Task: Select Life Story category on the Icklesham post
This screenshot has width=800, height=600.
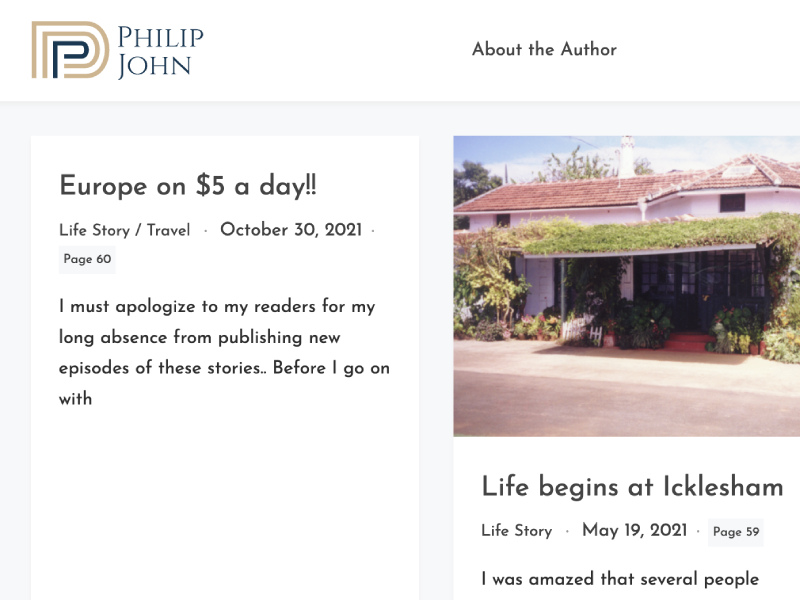Action: 516,531
